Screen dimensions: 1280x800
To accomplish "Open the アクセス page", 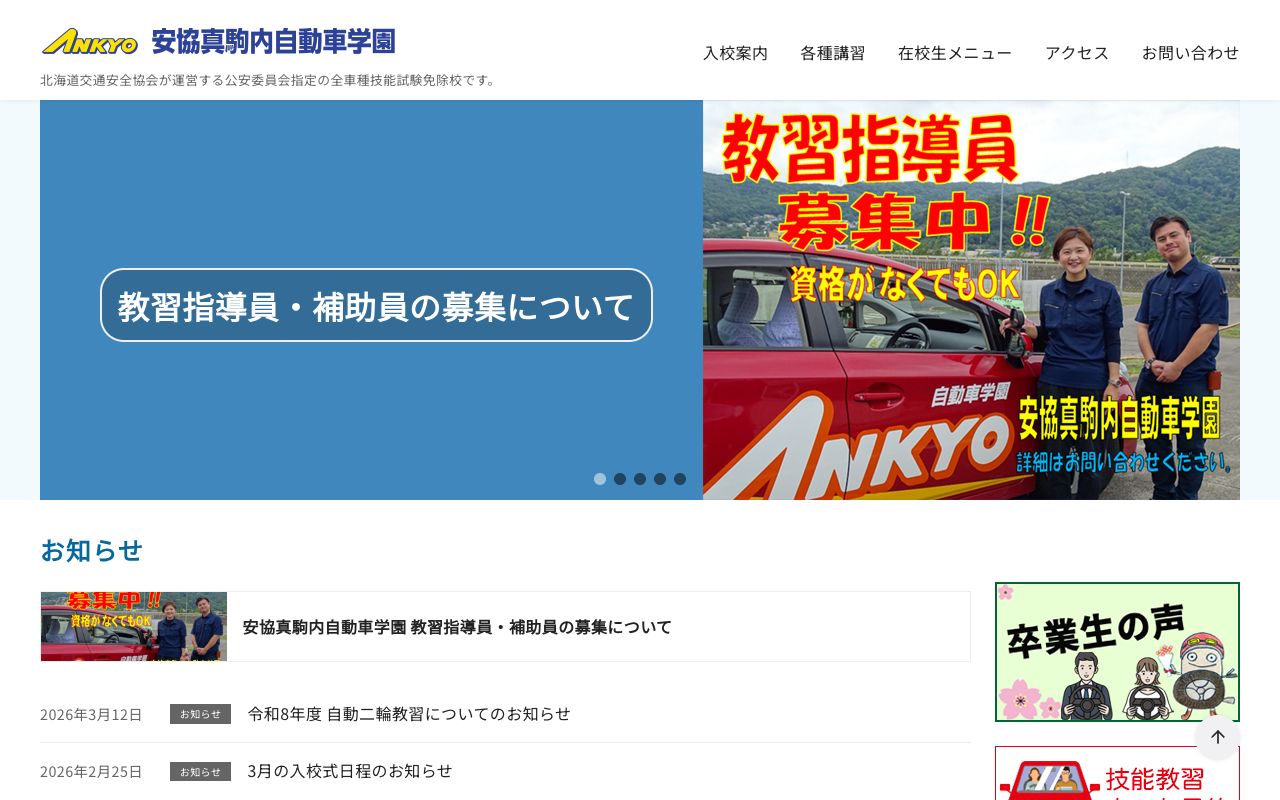I will tap(1077, 53).
